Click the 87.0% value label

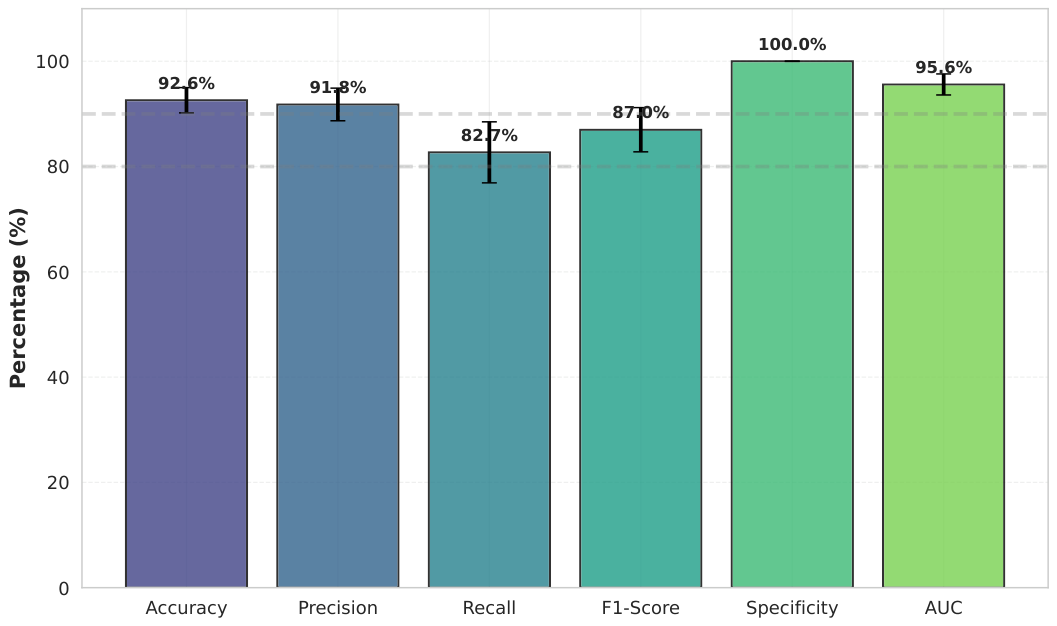tap(640, 113)
